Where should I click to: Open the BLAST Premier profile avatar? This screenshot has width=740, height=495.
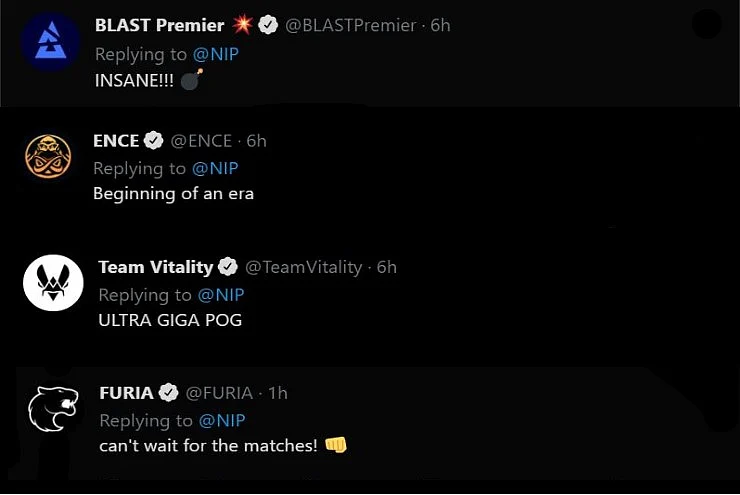[x=51, y=42]
